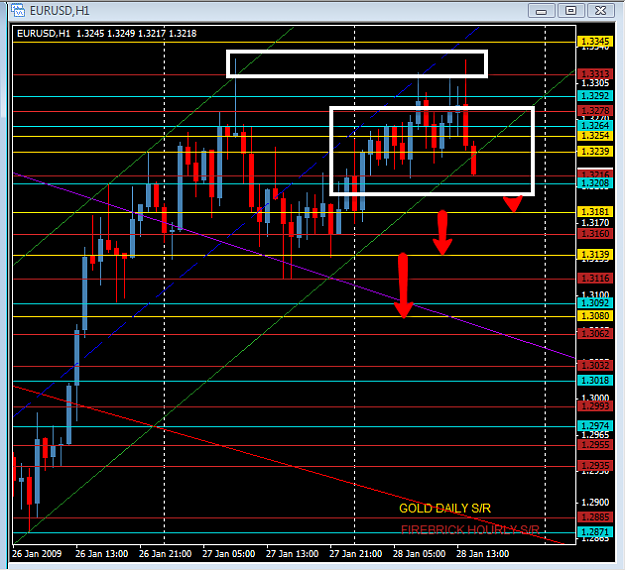Select the FIREBRICK HOURLY S/R text label
The width and height of the screenshot is (625, 571).
click(x=470, y=530)
